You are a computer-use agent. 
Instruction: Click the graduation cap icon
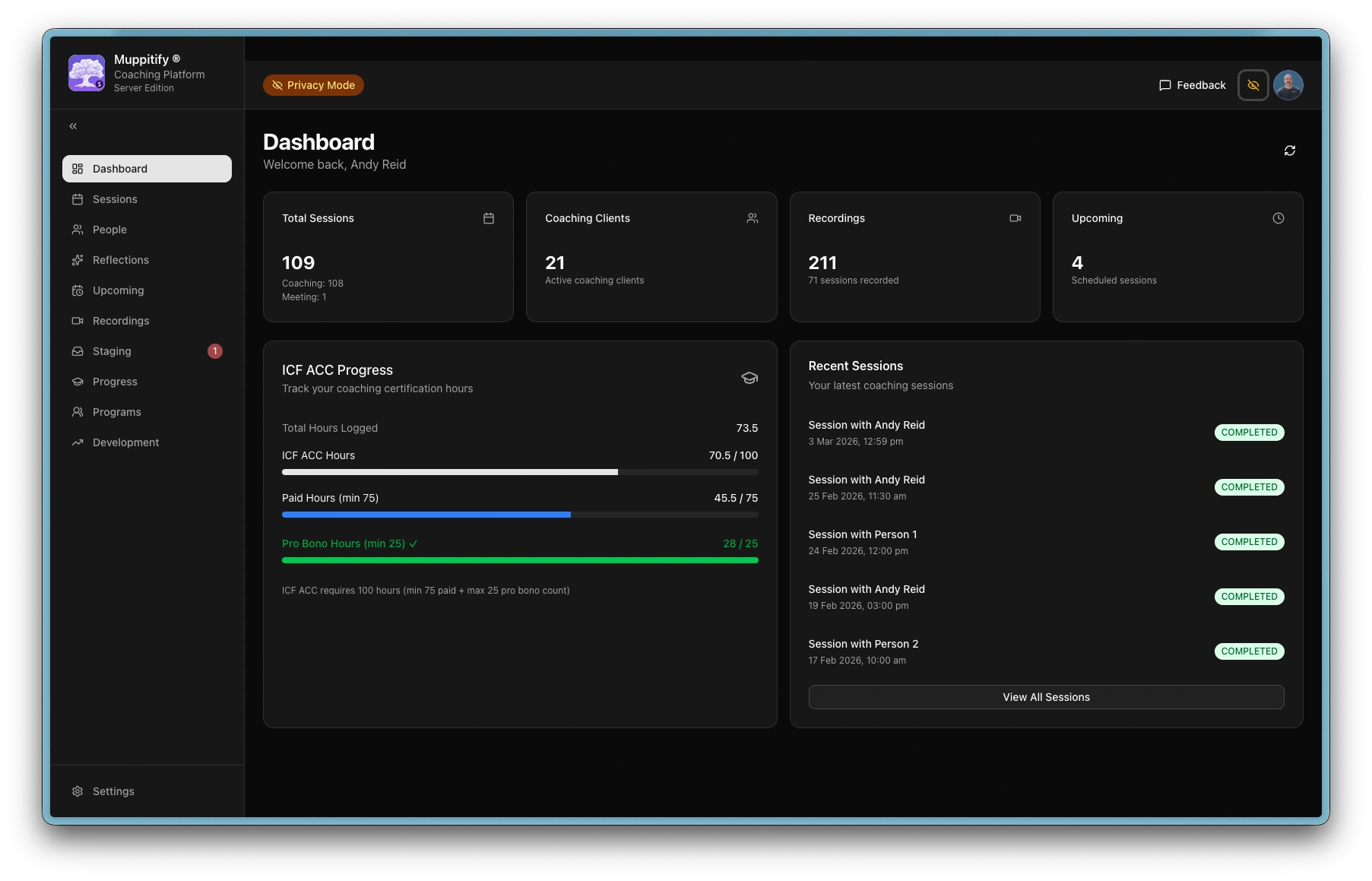[749, 378]
